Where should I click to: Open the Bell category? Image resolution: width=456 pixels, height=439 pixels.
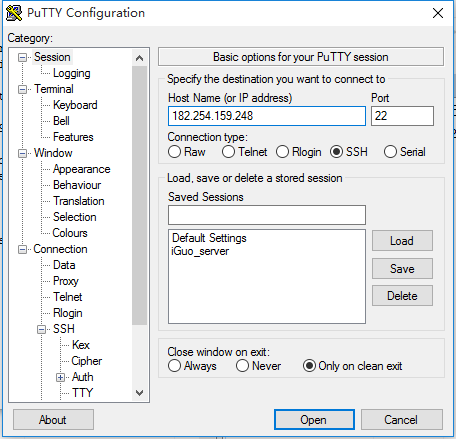coord(61,121)
